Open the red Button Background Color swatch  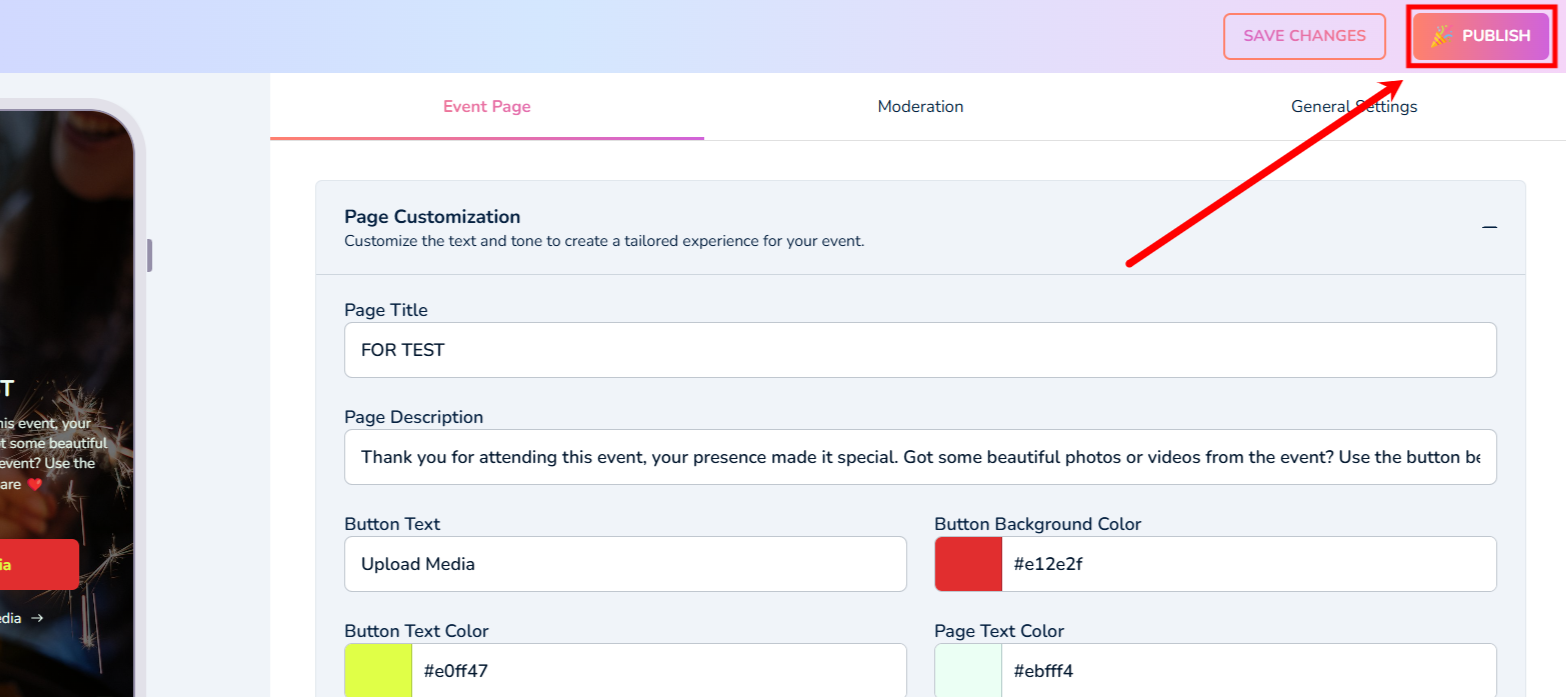pos(968,564)
